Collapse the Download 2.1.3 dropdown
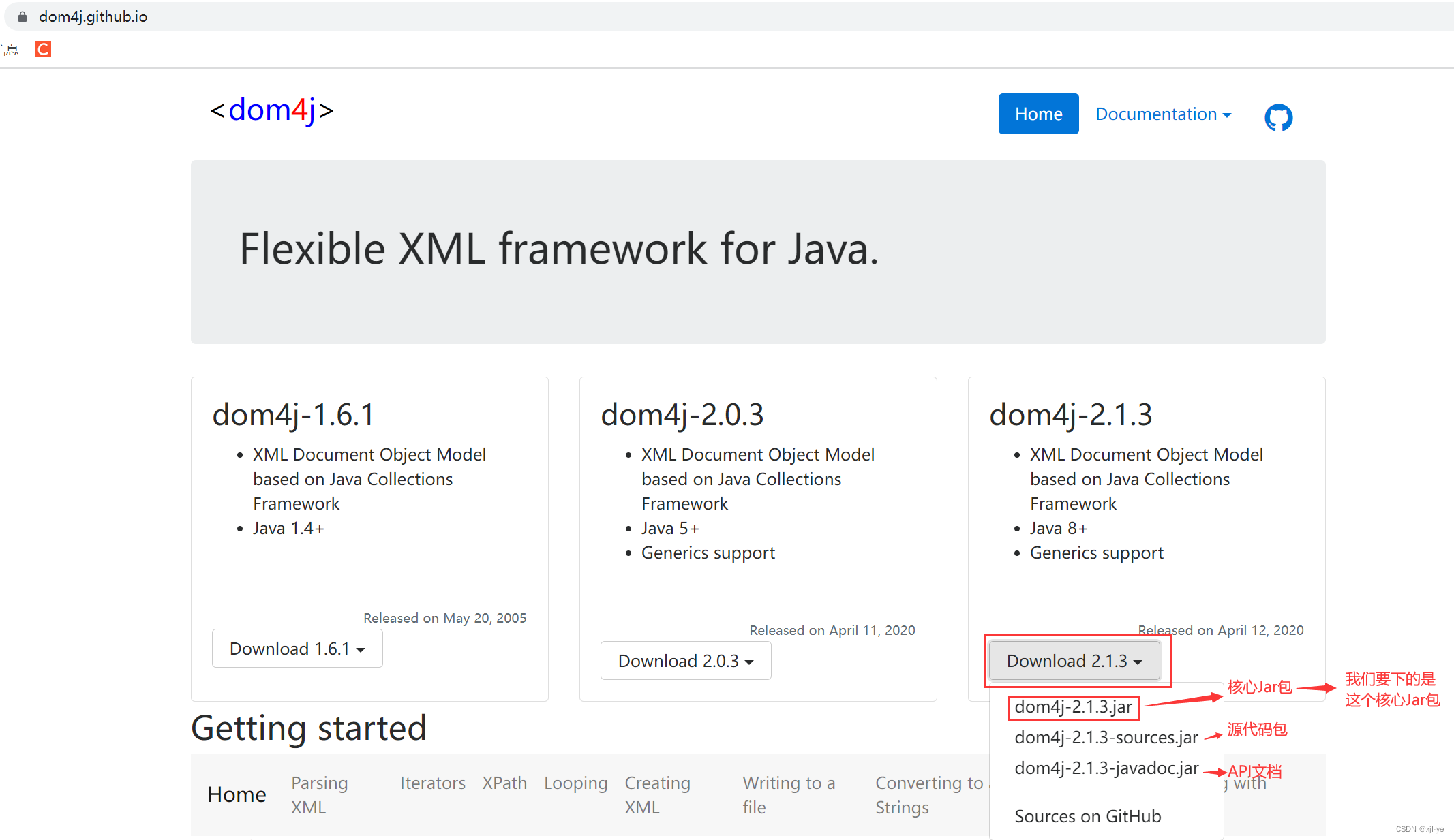The image size is (1454, 840). click(x=1074, y=660)
